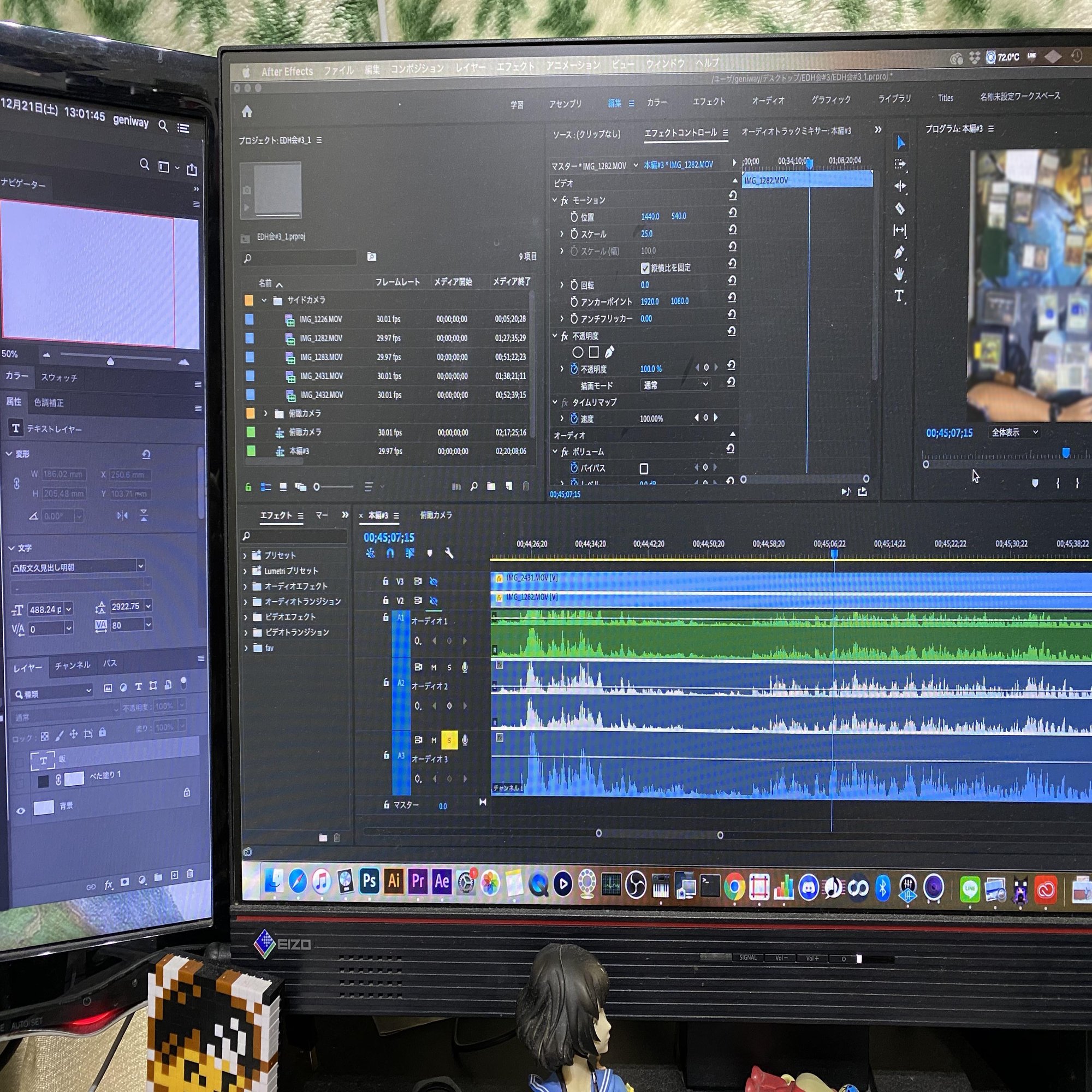Open timeline wrench settings icon
The width and height of the screenshot is (1092, 1092).
[449, 553]
